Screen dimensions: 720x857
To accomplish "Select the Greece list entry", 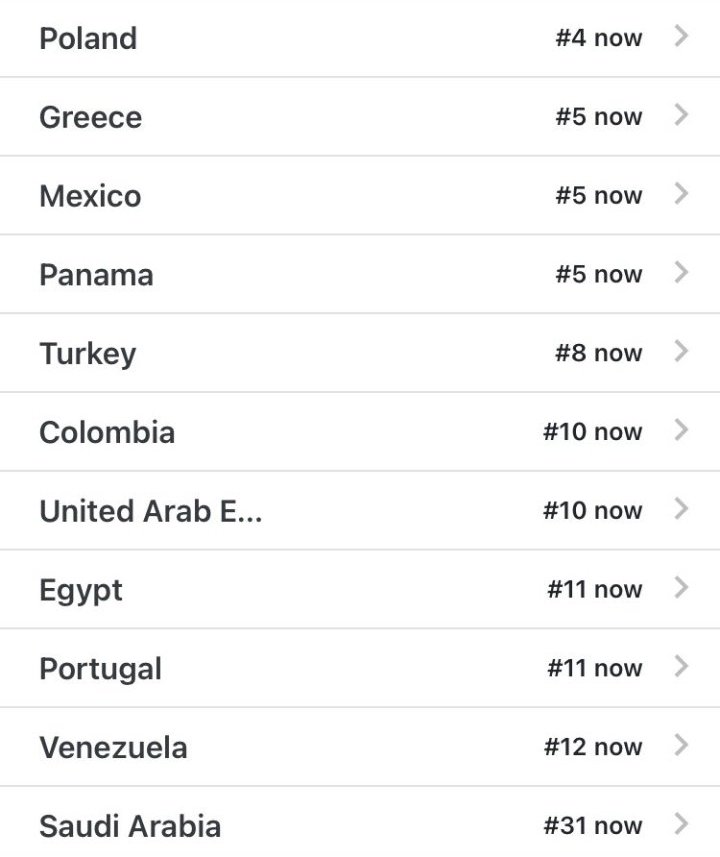I will 90,117.
